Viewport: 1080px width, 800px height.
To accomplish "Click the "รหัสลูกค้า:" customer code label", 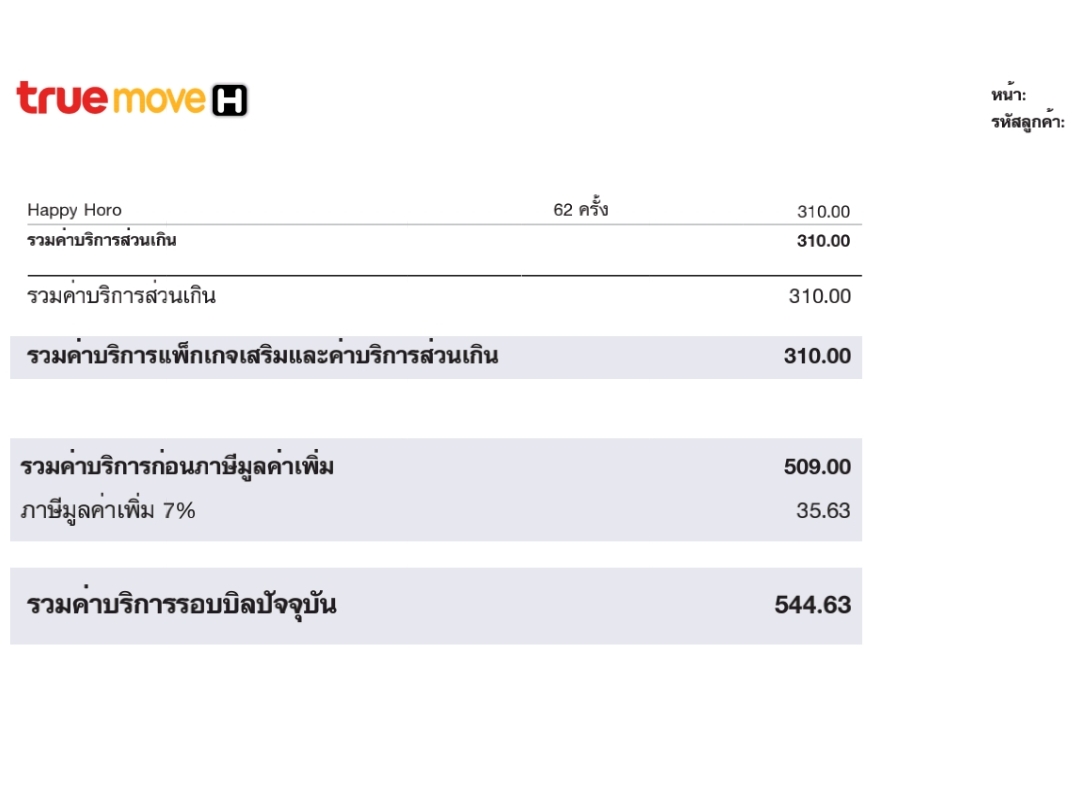I will (1028, 122).
